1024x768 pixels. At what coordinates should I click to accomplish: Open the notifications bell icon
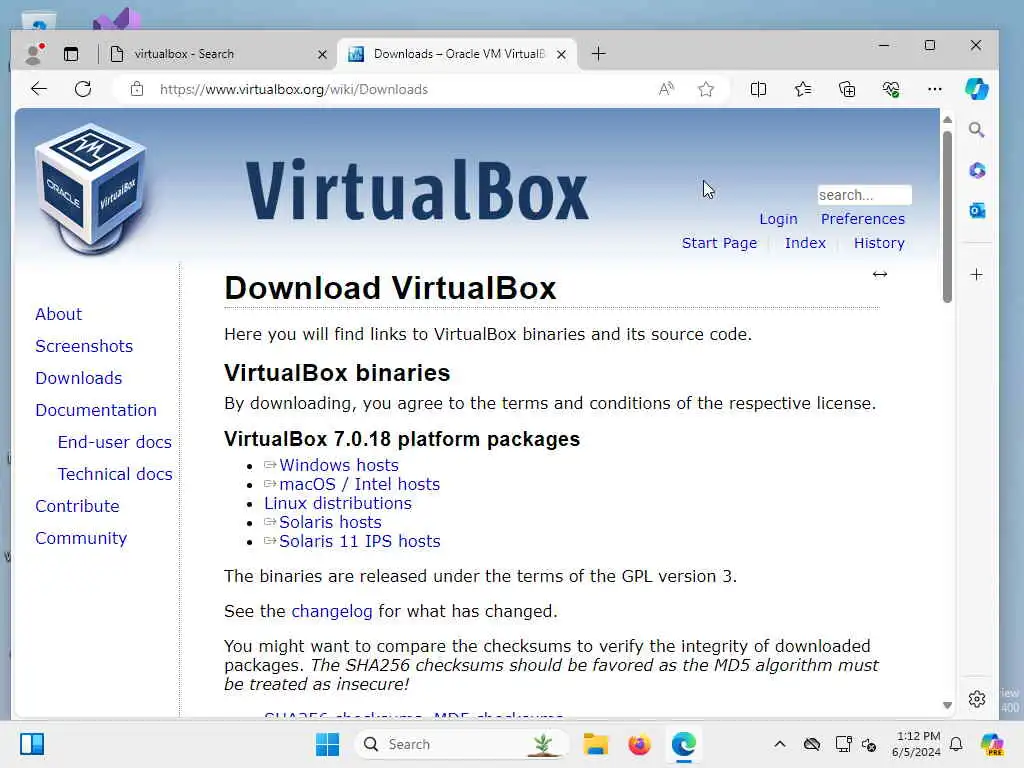point(956,744)
